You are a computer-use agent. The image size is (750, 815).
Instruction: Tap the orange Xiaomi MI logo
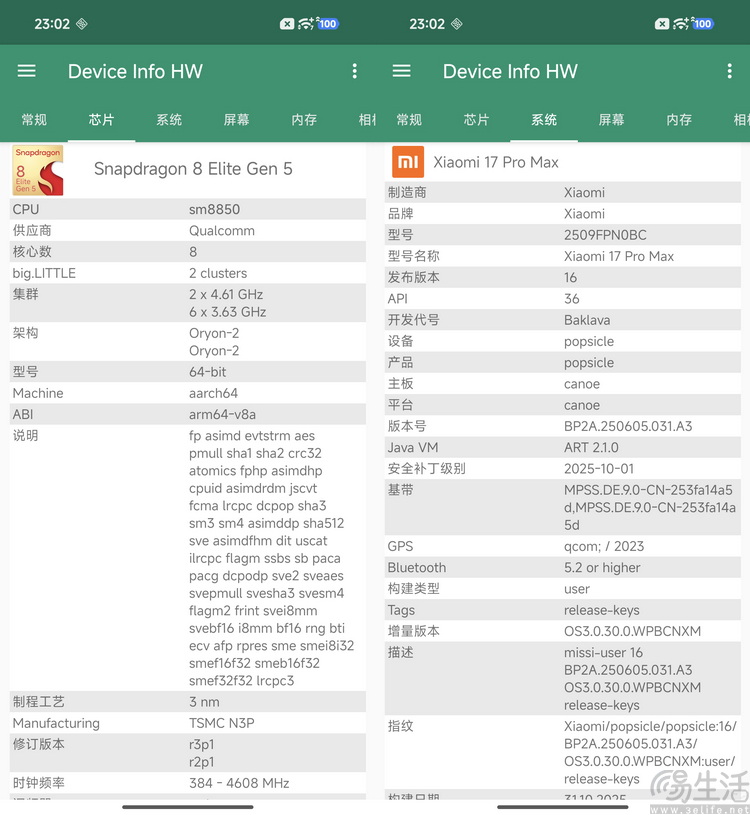408,162
